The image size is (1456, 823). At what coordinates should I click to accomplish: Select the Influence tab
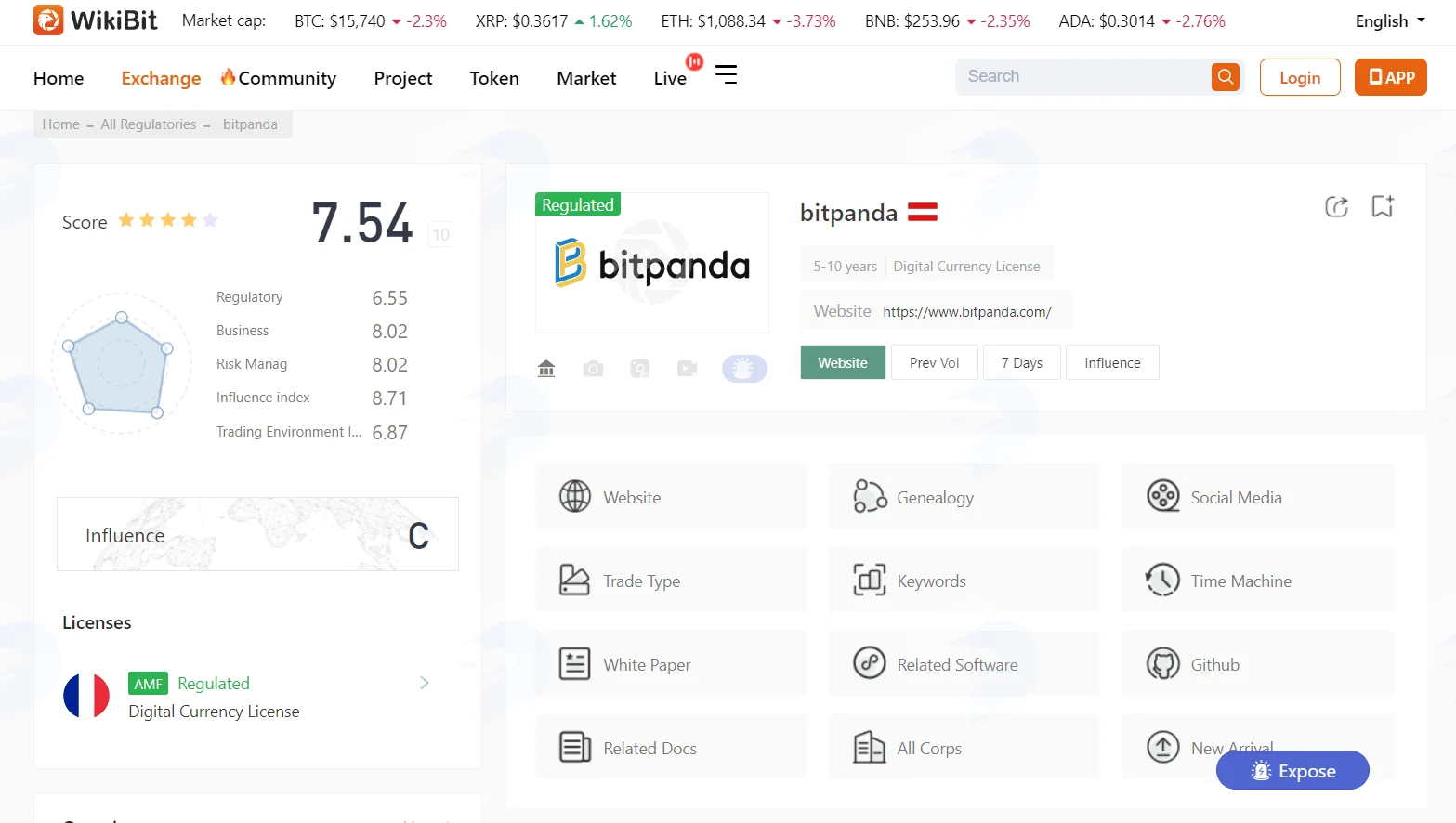point(1112,362)
